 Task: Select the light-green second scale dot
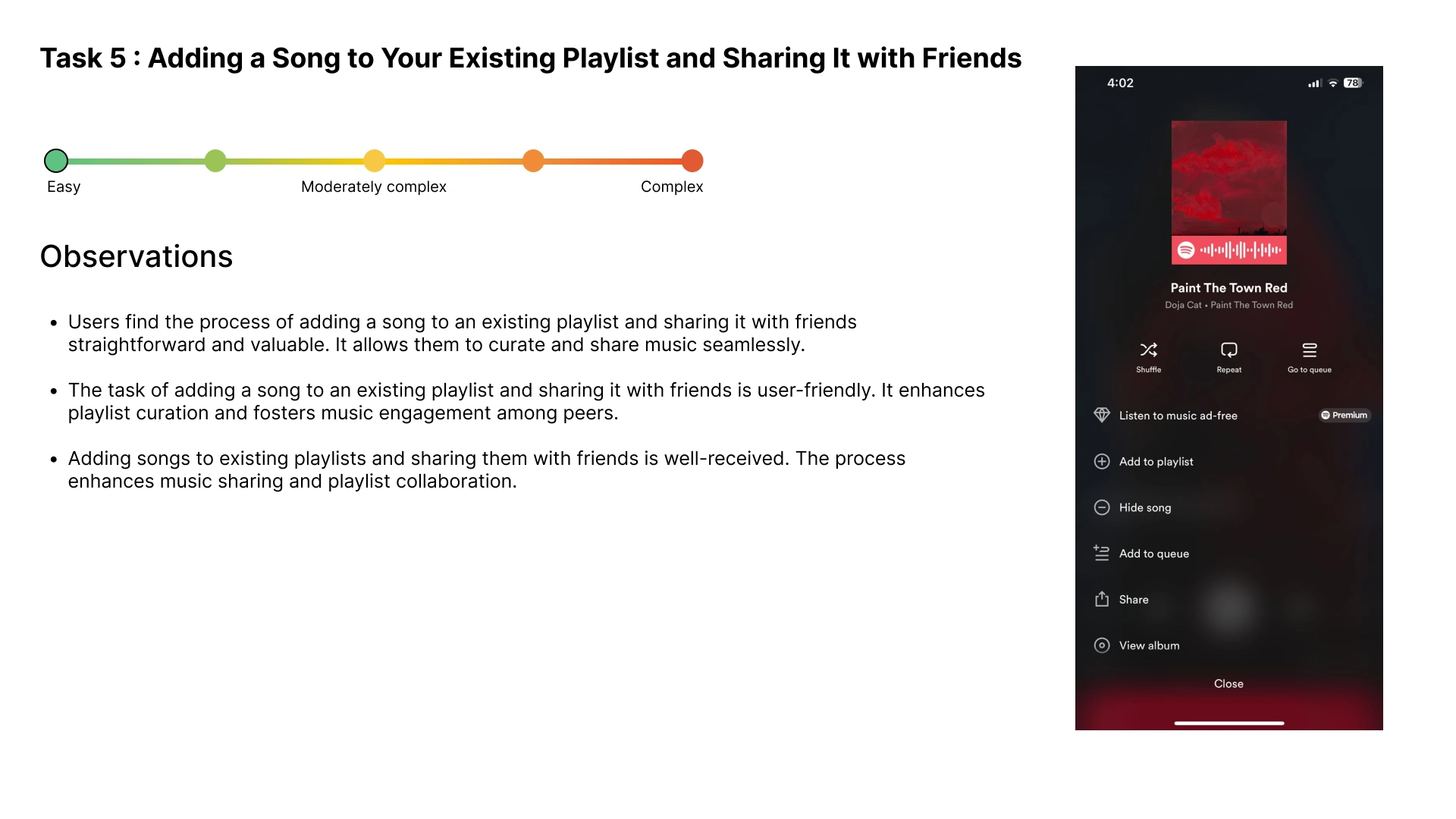point(215,161)
